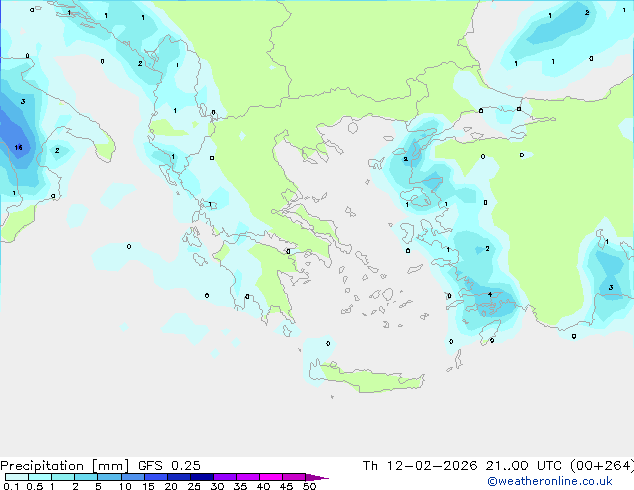634x490 pixels.
Task: Select the legend swatch between 5 and 10
Action: pos(109,477)
